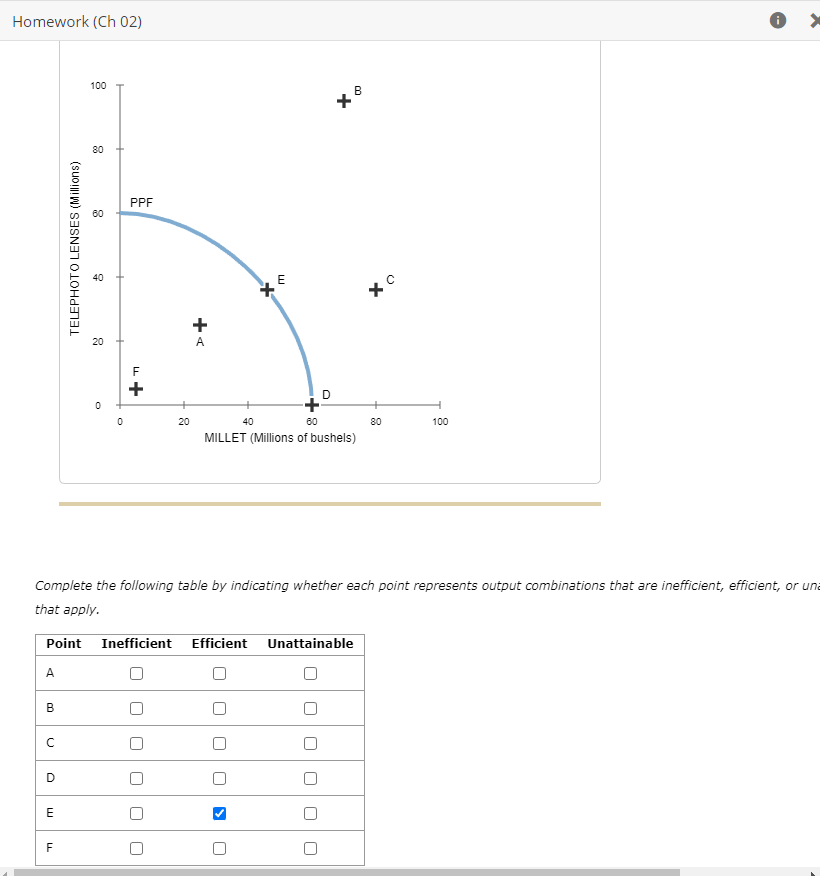Viewport: 820px width, 876px height.
Task: Select point E marker on the graph
Action: pyautogui.click(x=266, y=290)
